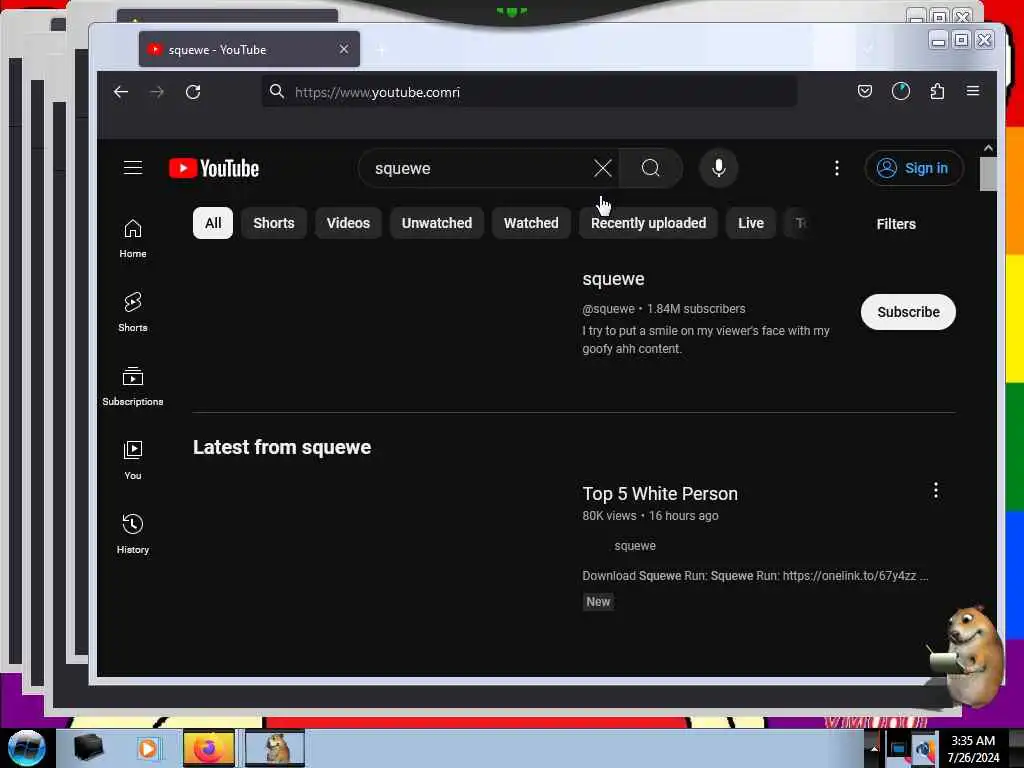Click the New badge under the video
Viewport: 1024px width, 768px height.
[598, 602]
